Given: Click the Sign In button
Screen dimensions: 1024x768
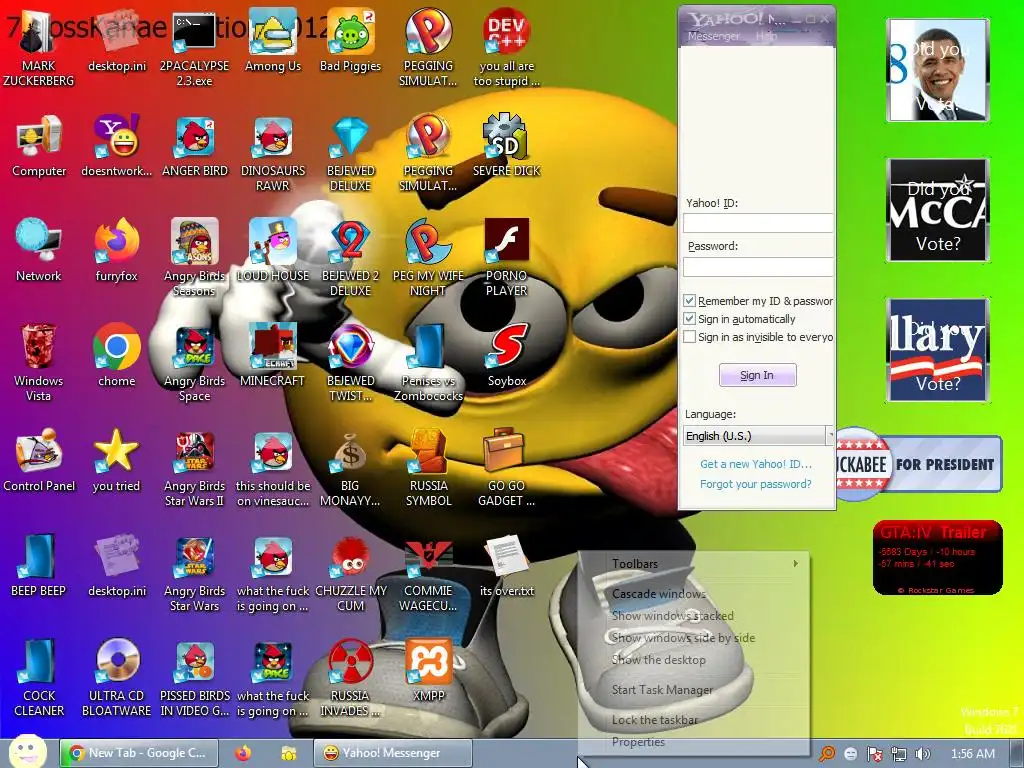Looking at the screenshot, I should point(758,375).
